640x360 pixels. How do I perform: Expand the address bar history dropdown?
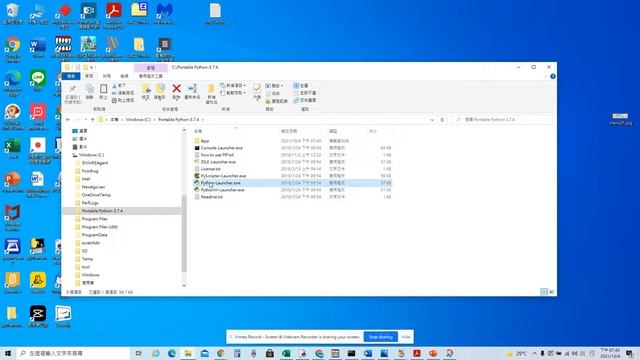432,120
